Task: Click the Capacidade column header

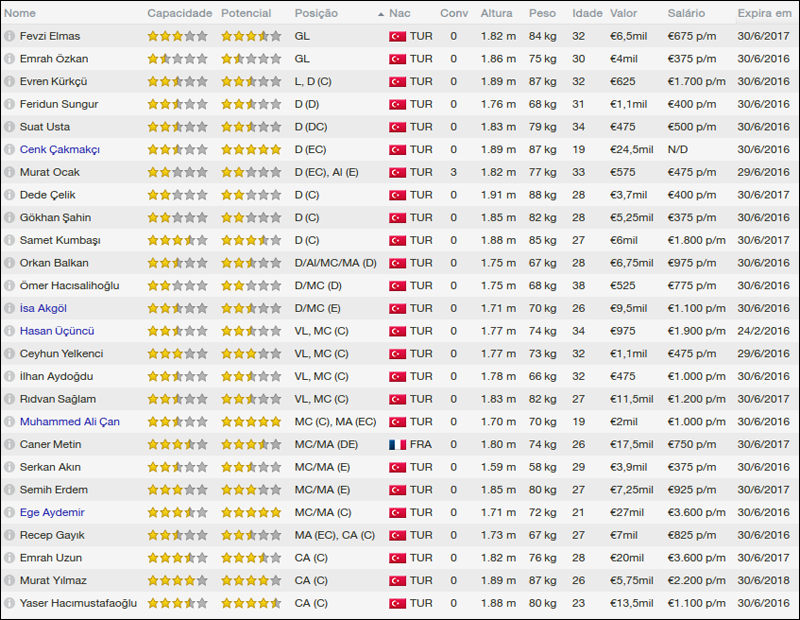Action: pyautogui.click(x=179, y=13)
